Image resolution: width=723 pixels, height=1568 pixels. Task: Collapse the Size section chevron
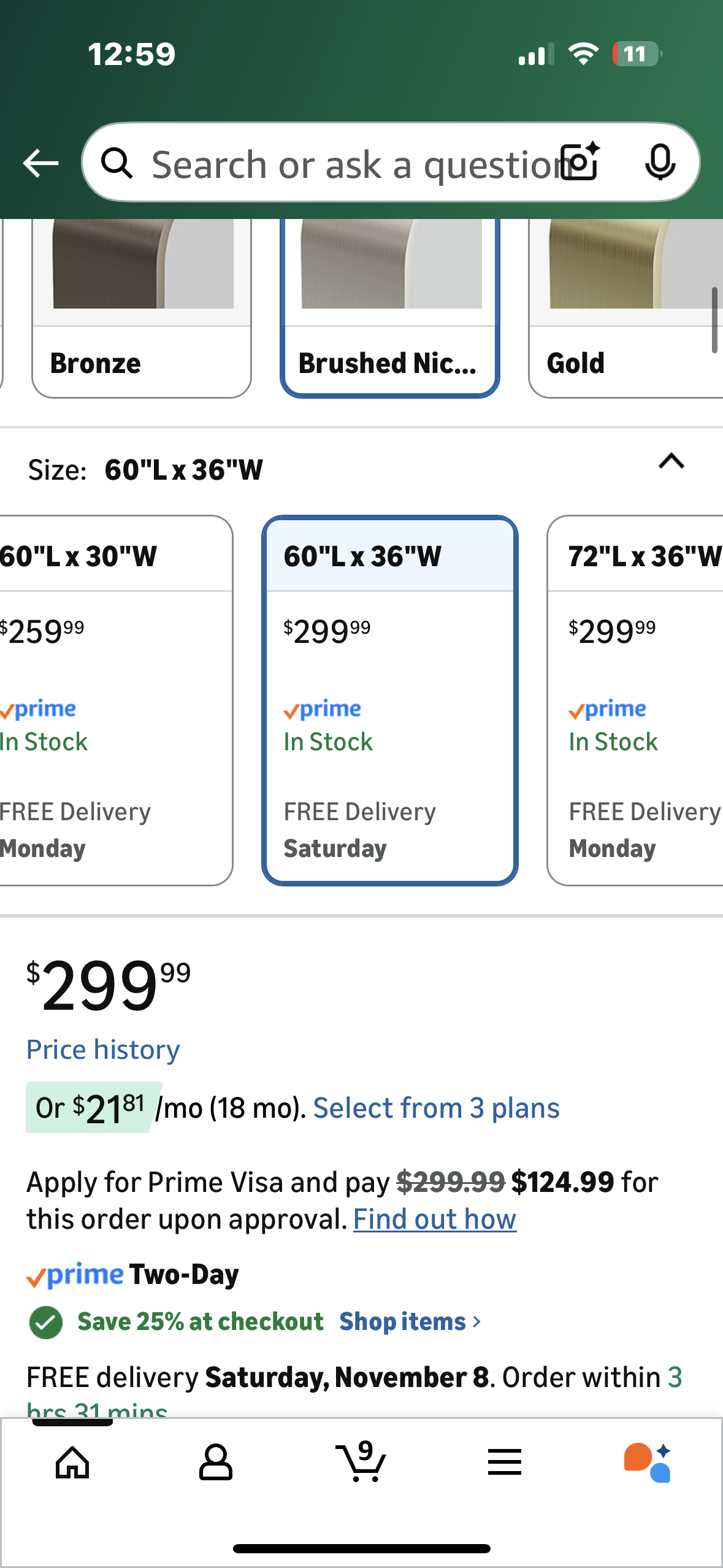pyautogui.click(x=671, y=461)
